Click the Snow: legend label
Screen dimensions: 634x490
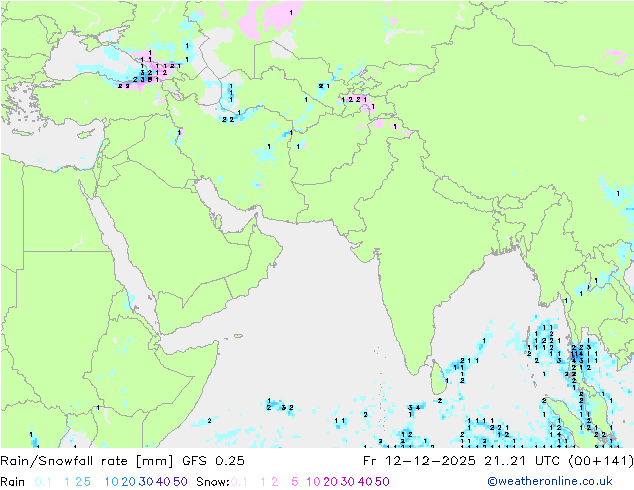[x=213, y=482]
